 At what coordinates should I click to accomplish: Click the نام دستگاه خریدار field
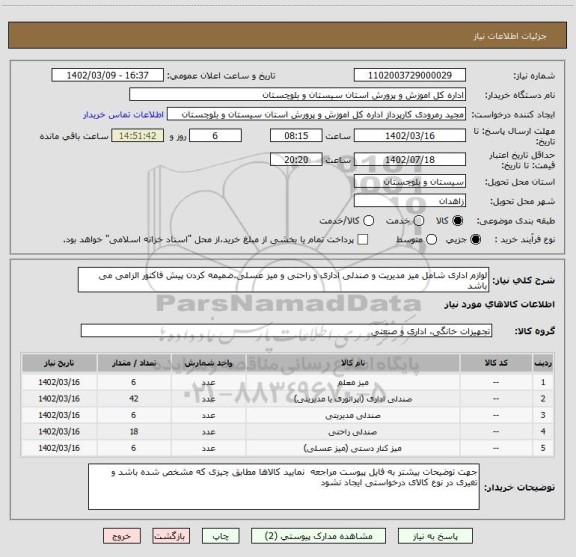298,95
